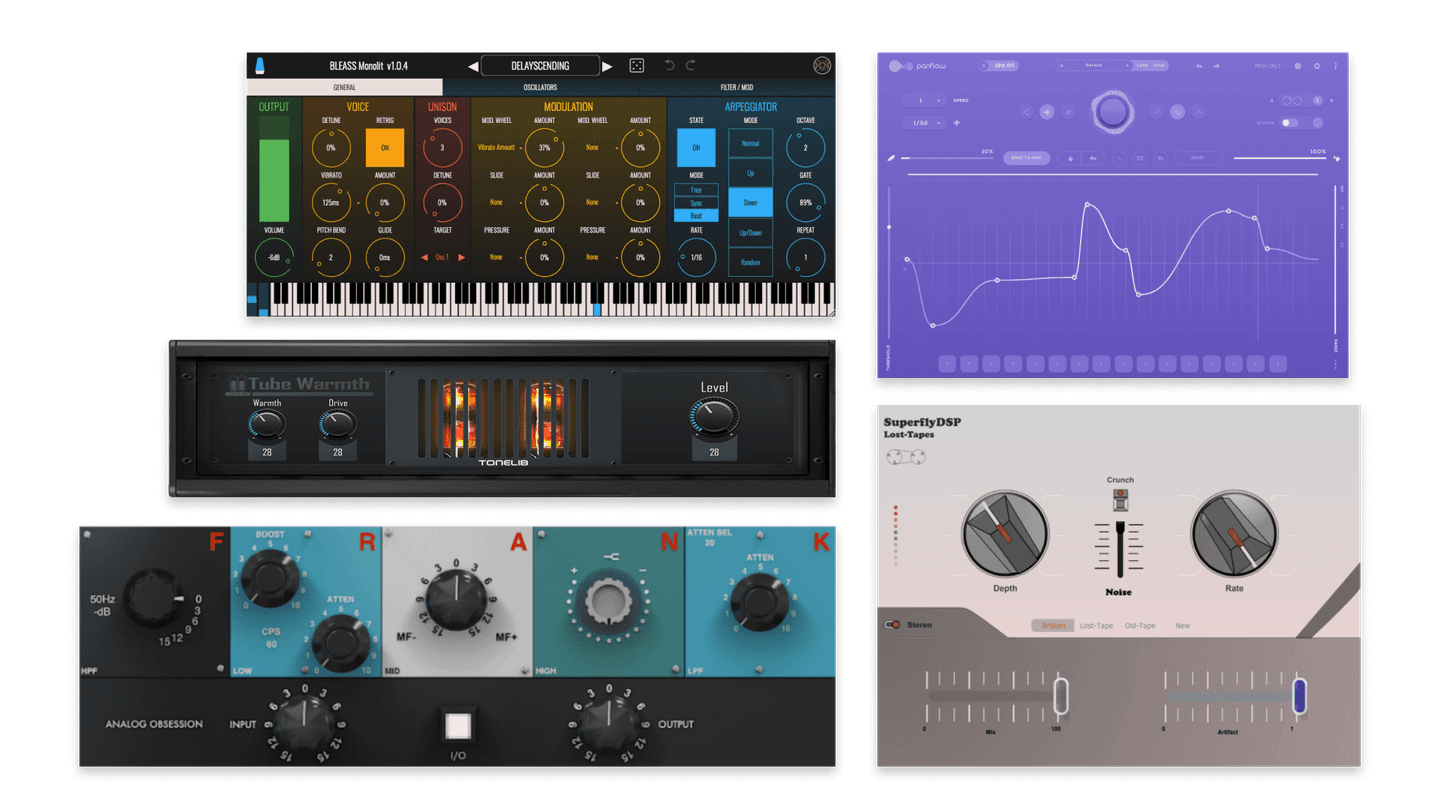
Task: Switch to the GENERAL tab in Monolit
Action: tap(344, 88)
